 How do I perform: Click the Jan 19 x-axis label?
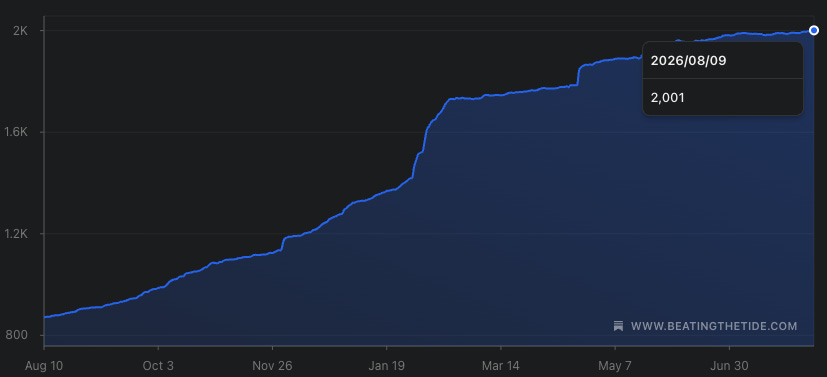pyautogui.click(x=387, y=365)
